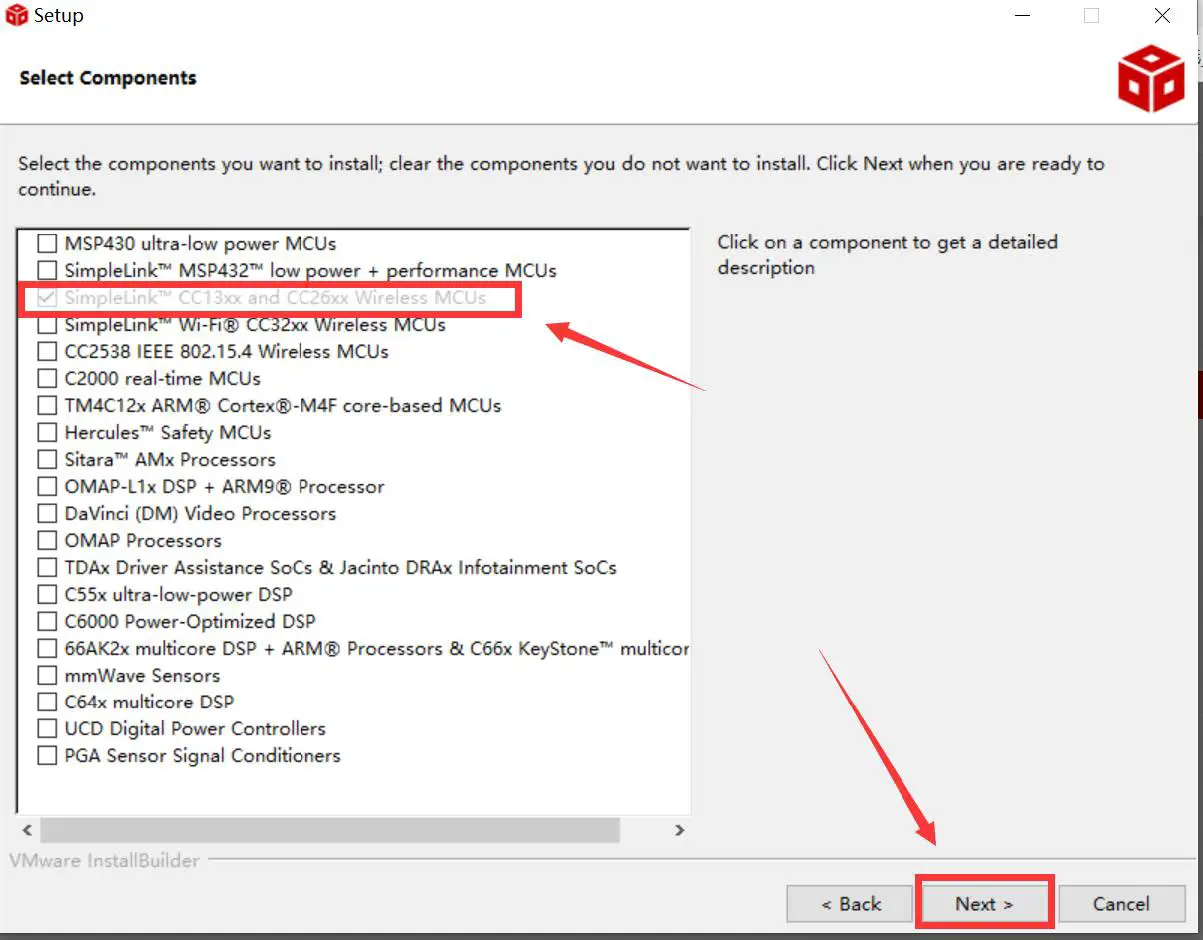Click the red cube logo in header
This screenshot has width=1203, height=940.
tap(1151, 78)
